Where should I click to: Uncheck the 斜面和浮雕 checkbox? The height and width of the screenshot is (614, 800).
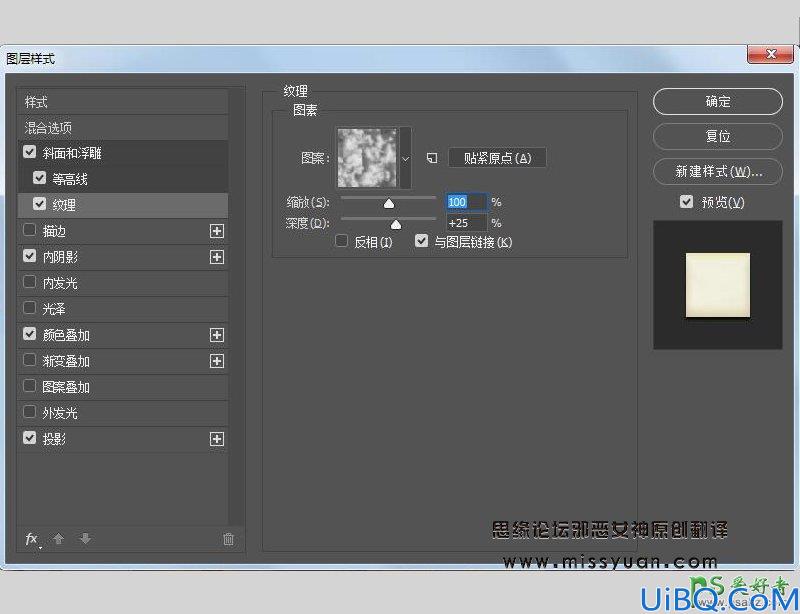[x=30, y=152]
